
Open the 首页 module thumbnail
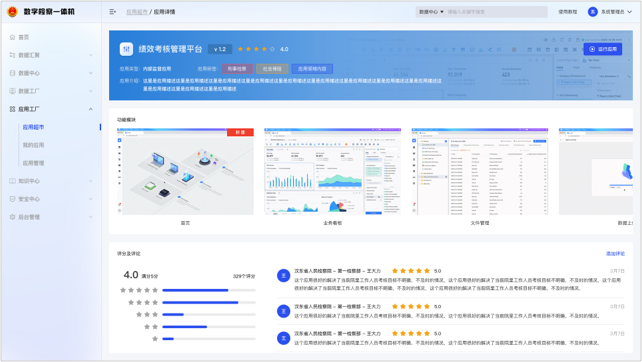[185, 172]
